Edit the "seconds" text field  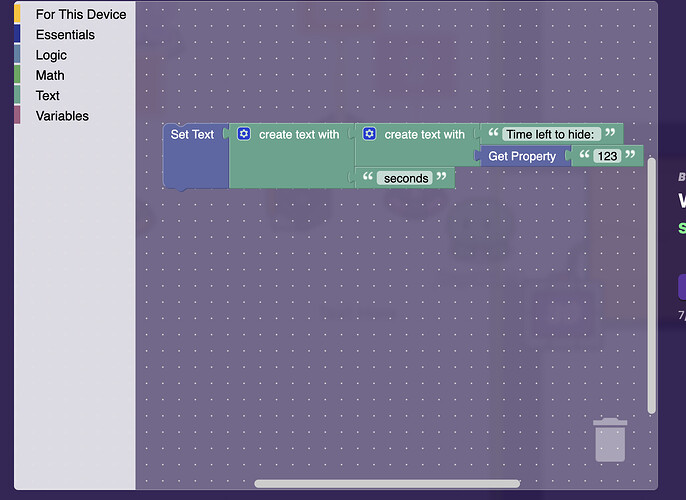click(x=404, y=178)
